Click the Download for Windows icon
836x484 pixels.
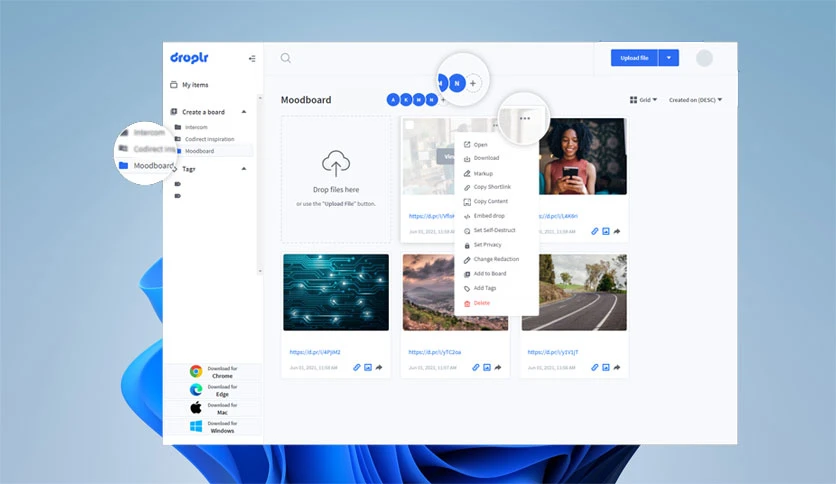(x=196, y=426)
